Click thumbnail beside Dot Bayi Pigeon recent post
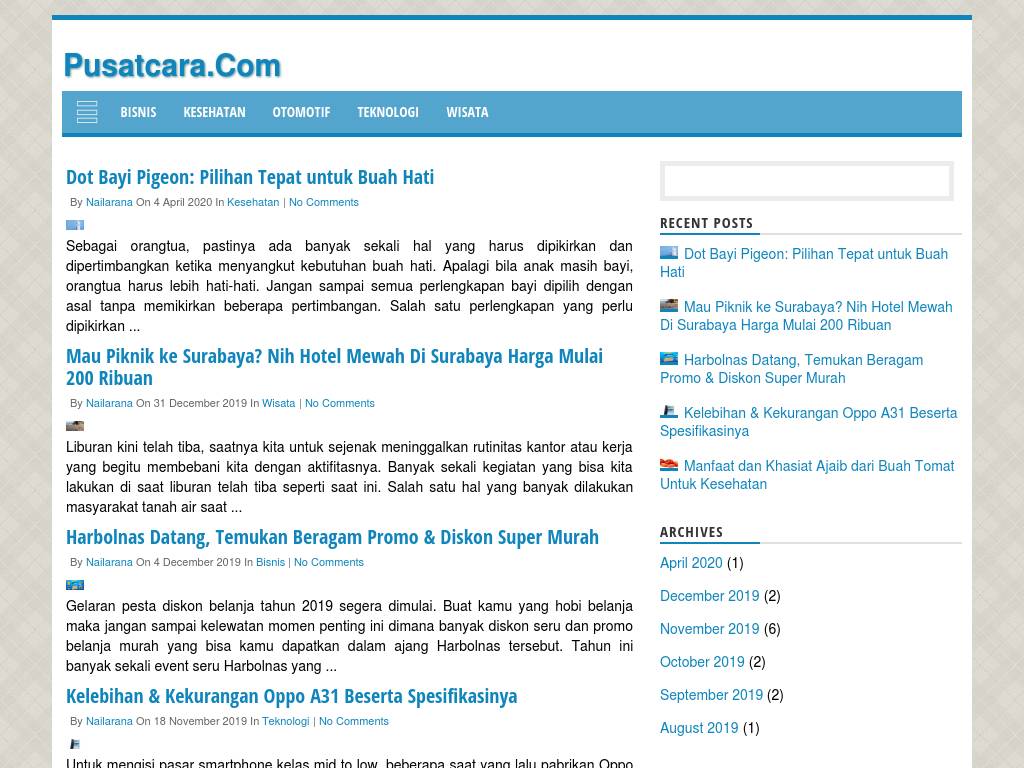 (x=669, y=253)
